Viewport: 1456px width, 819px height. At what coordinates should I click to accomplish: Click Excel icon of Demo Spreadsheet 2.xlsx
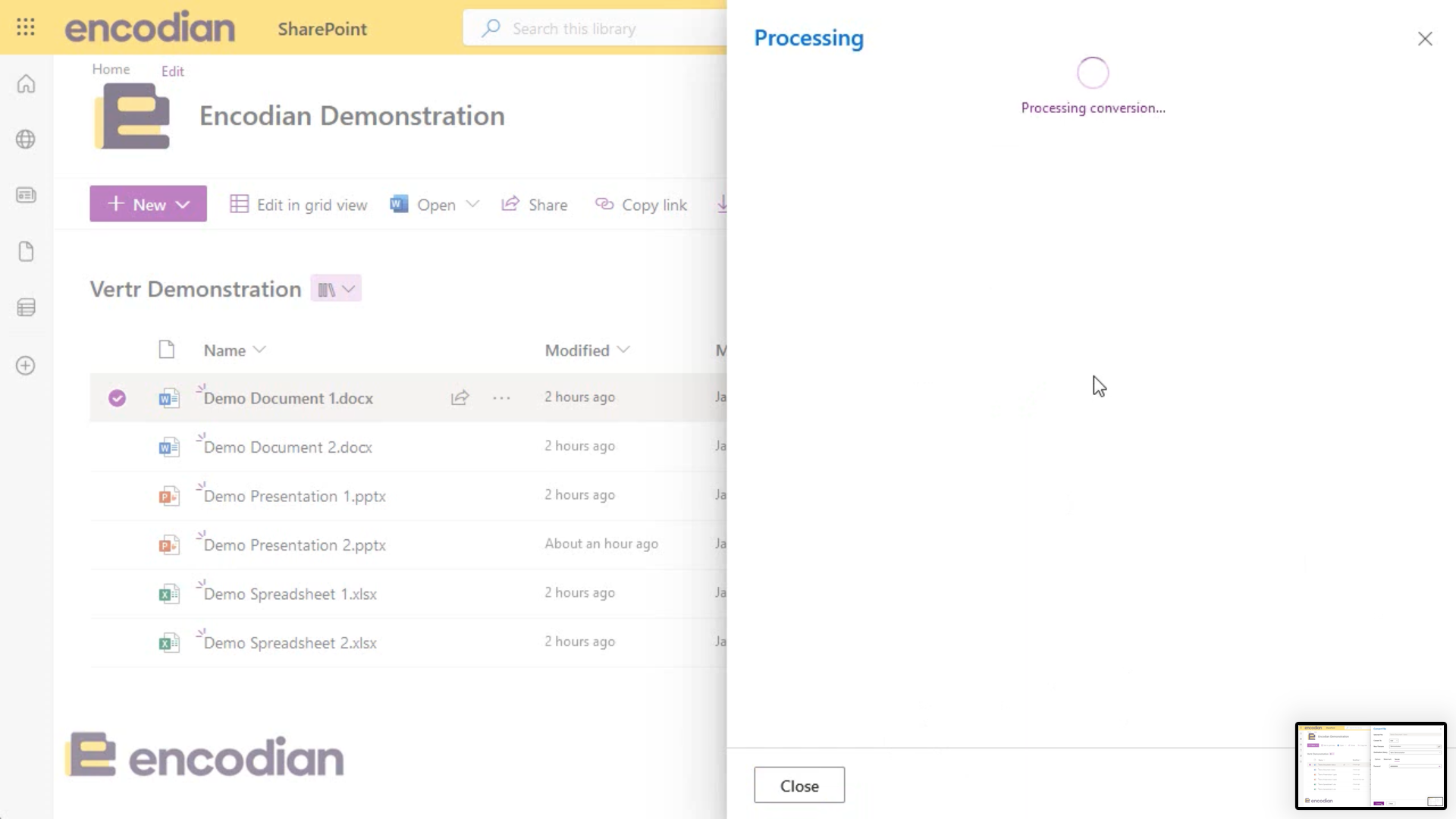[168, 643]
